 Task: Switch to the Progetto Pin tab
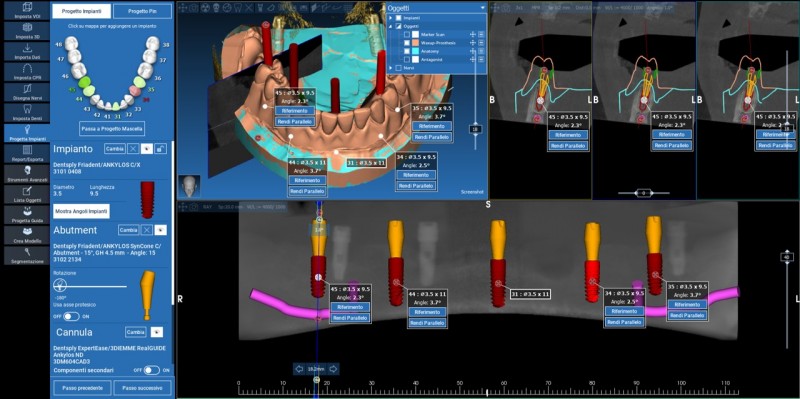(142, 11)
